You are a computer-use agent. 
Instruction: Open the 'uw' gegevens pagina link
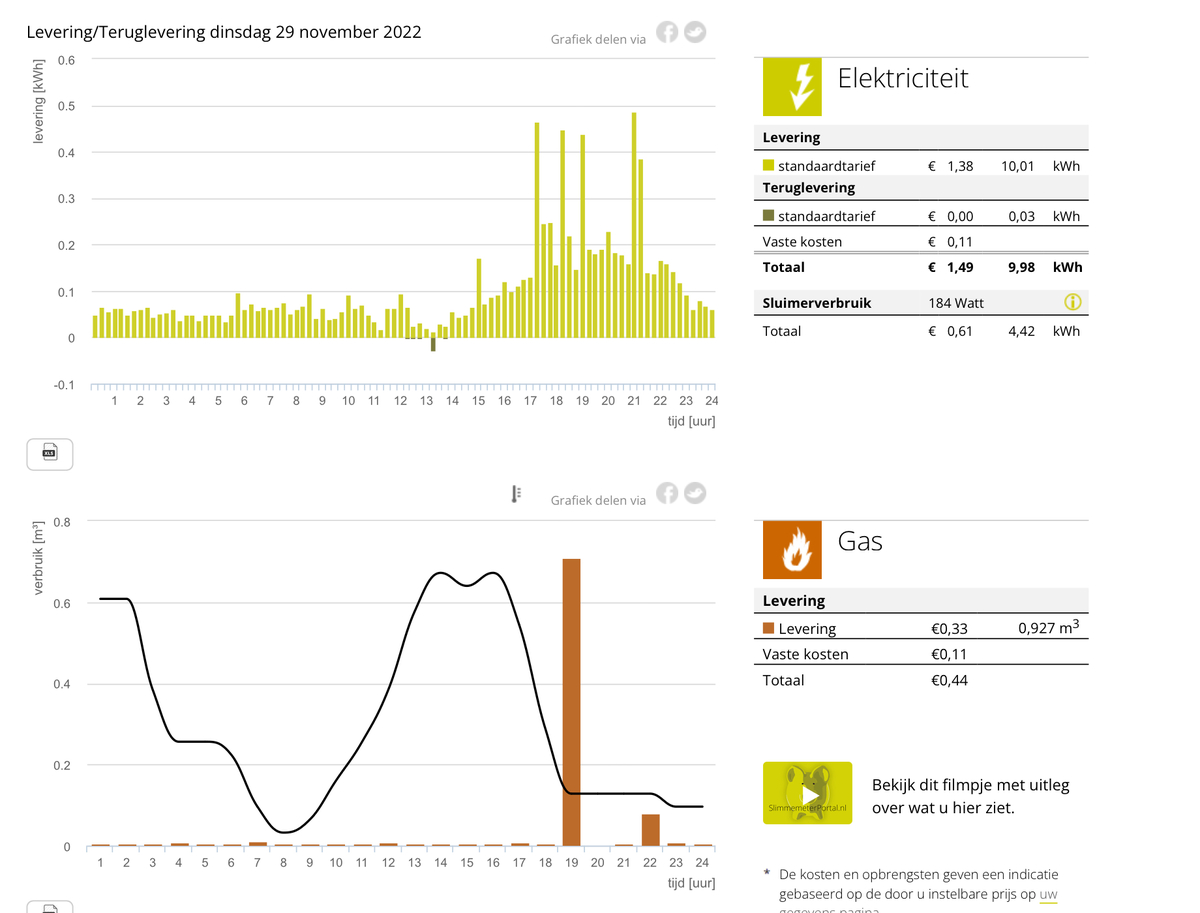pos(1047,894)
